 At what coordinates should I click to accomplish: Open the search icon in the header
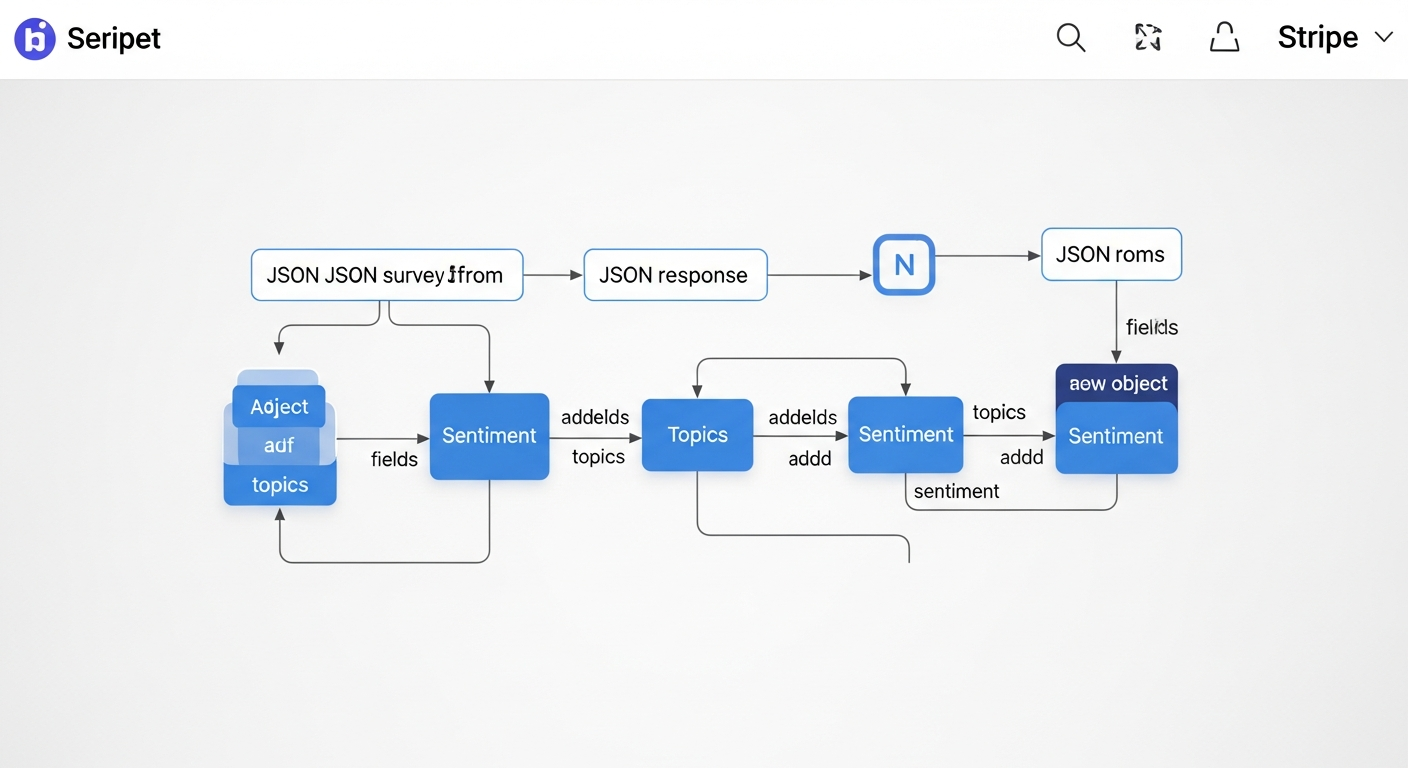pos(1071,37)
